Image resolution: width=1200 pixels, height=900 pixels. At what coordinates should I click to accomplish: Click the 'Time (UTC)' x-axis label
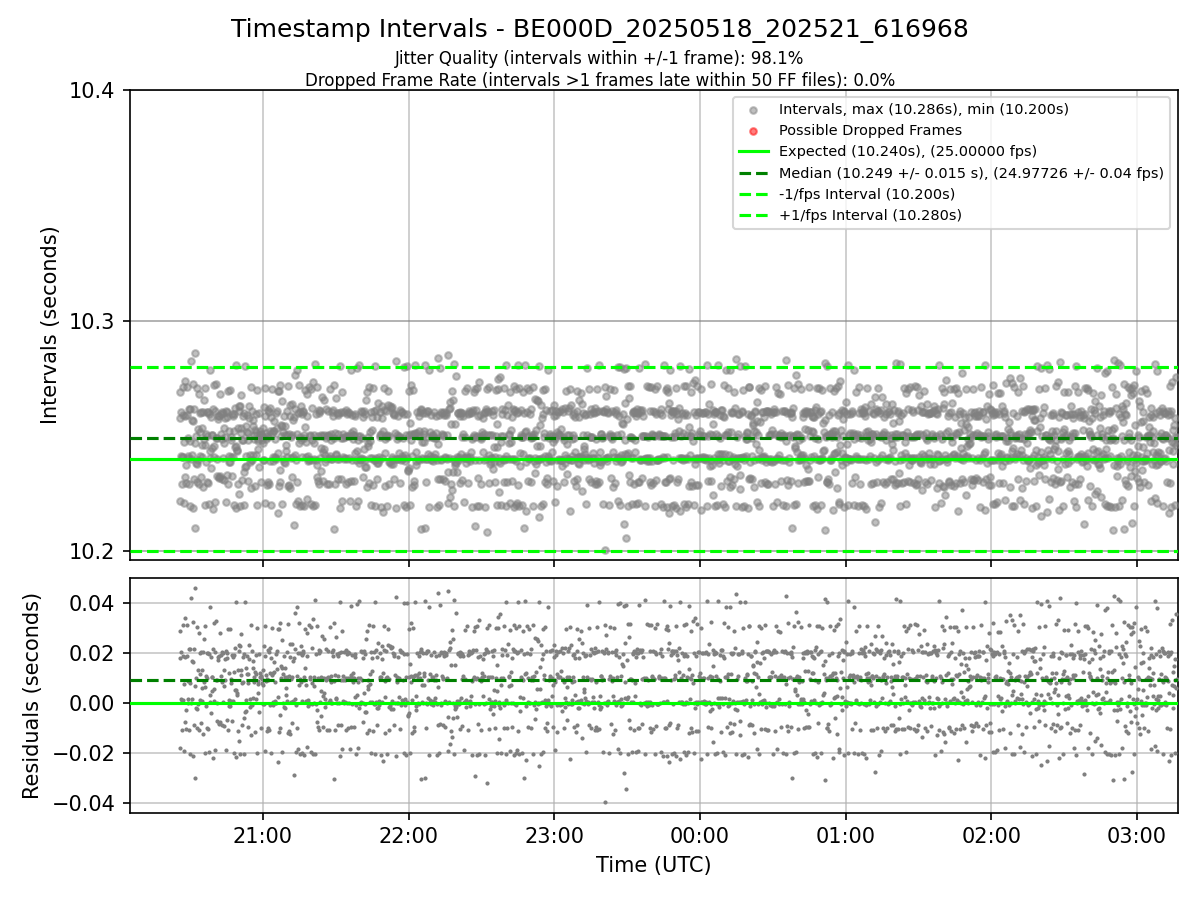click(654, 865)
